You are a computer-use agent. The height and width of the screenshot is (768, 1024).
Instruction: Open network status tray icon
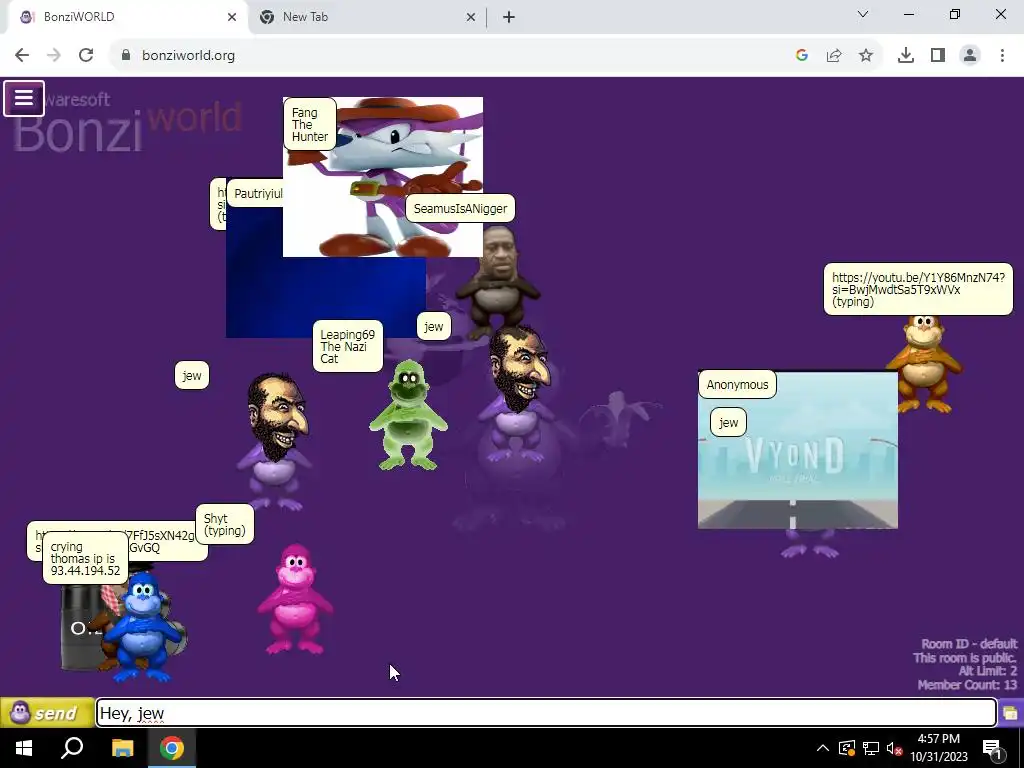(x=870, y=748)
